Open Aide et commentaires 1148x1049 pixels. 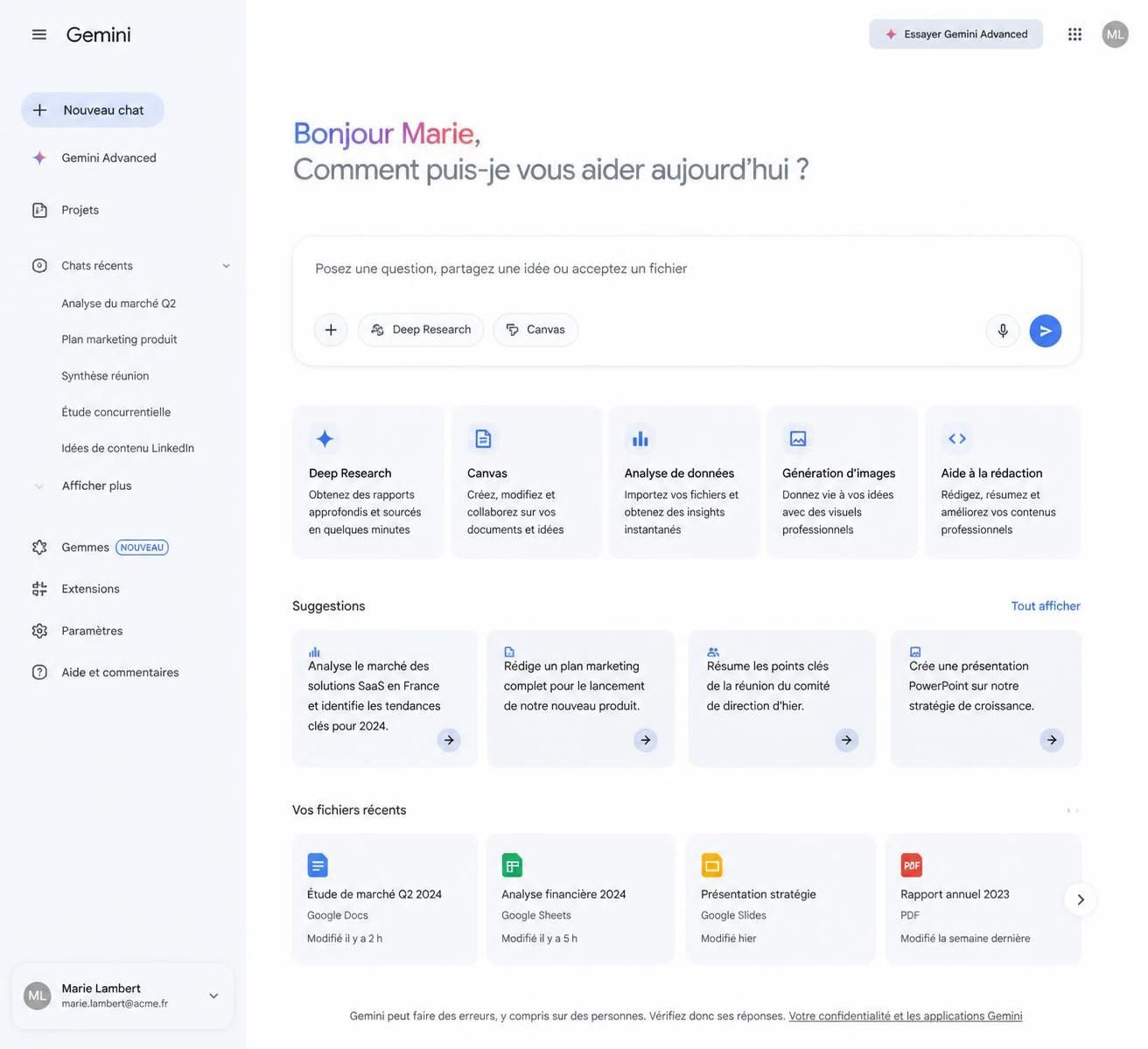pyautogui.click(x=105, y=672)
